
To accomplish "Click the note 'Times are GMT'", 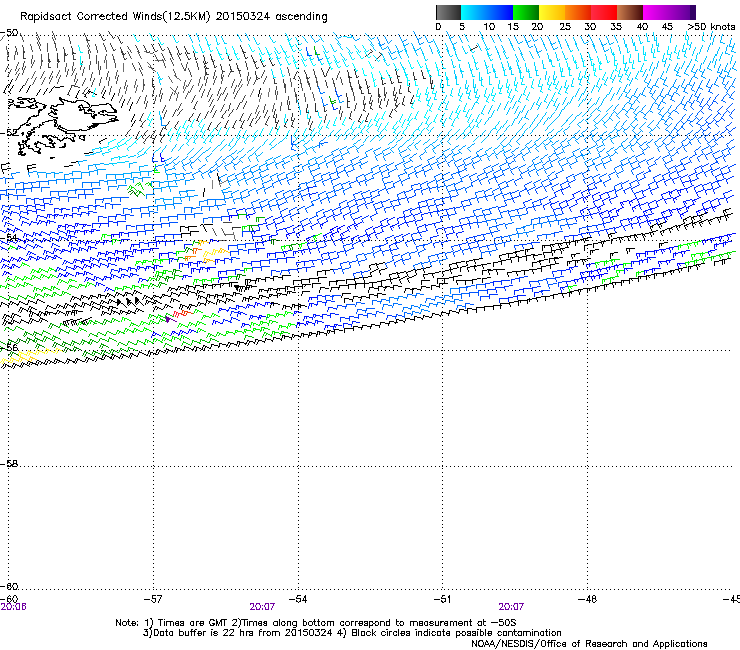I will (193, 623).
